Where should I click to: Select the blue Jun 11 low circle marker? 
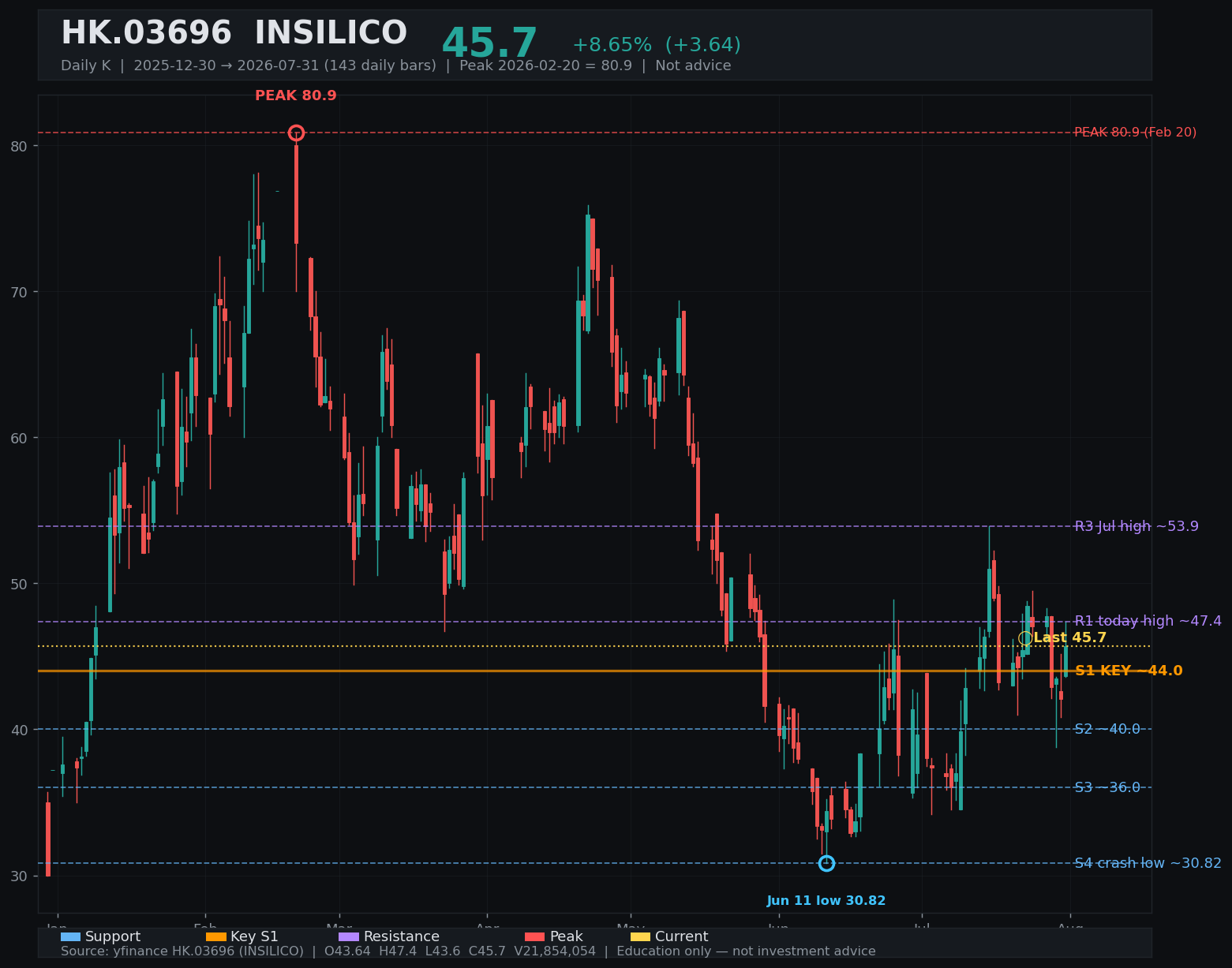[826, 863]
